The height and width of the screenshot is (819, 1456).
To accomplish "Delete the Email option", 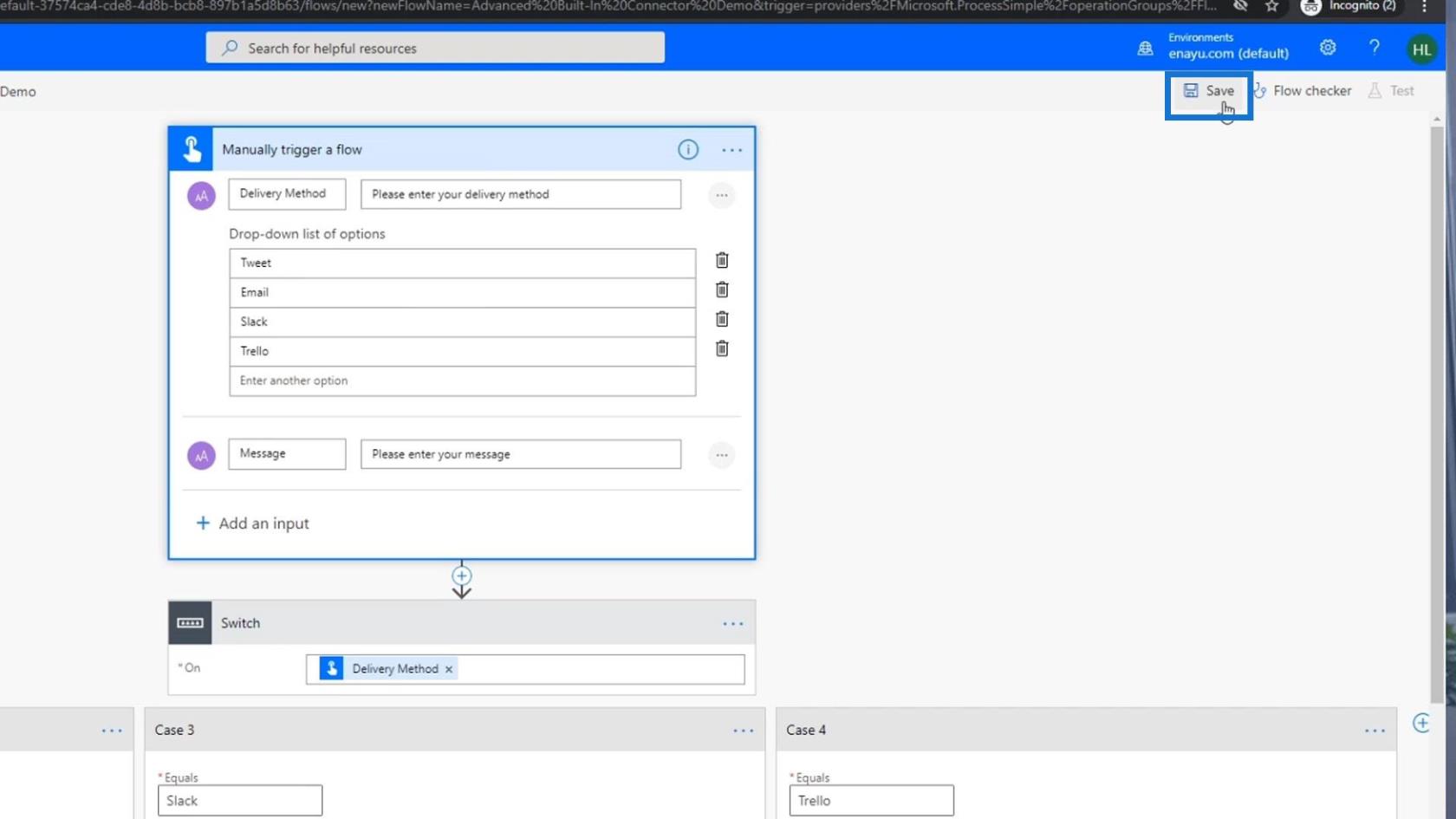I will 721,289.
